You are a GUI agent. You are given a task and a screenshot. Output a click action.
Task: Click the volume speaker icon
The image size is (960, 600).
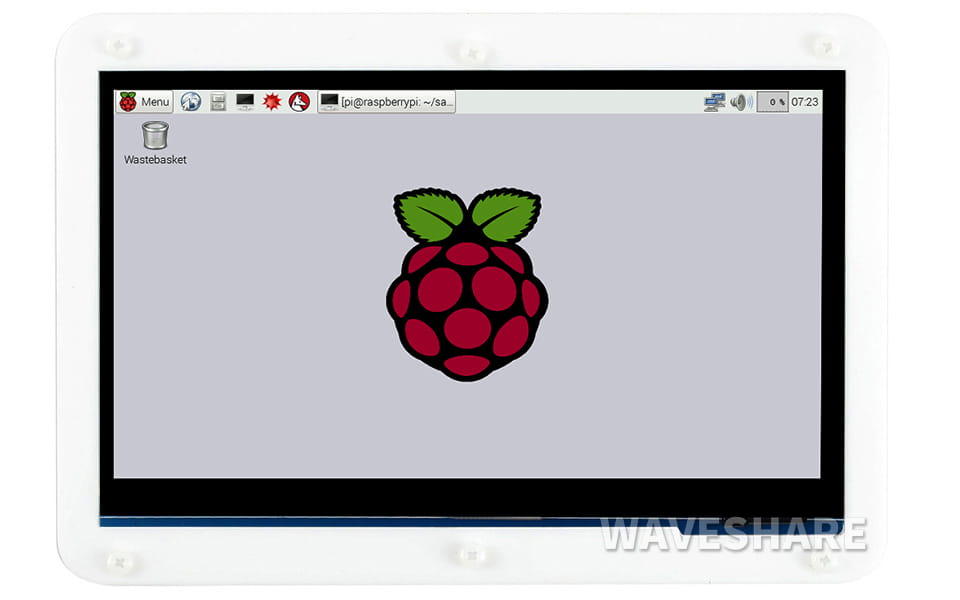740,102
